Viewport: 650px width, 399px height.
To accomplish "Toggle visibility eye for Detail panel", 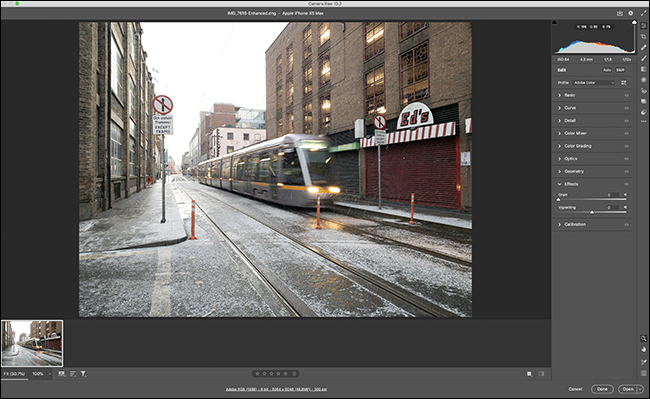I will pyautogui.click(x=626, y=121).
